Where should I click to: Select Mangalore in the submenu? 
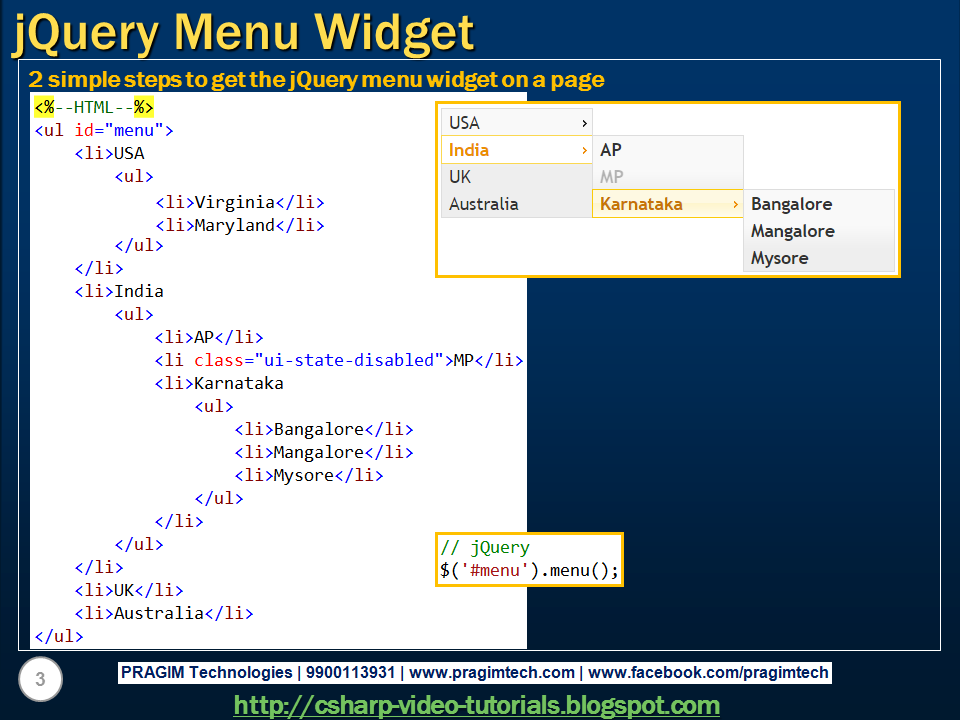click(793, 231)
